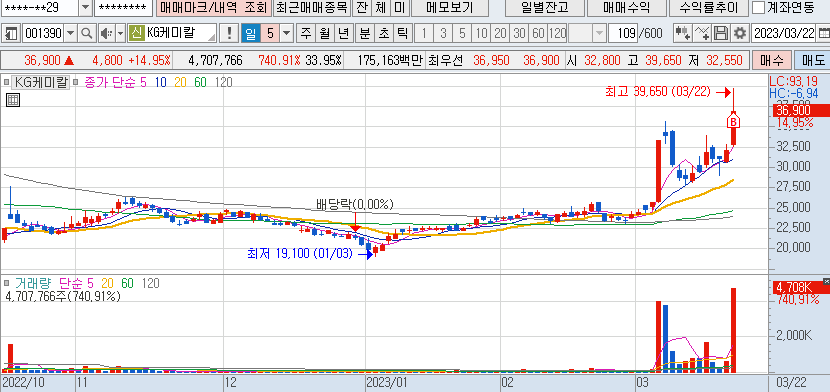
Task: Open the 매매수익 view
Action: (x=626, y=7)
